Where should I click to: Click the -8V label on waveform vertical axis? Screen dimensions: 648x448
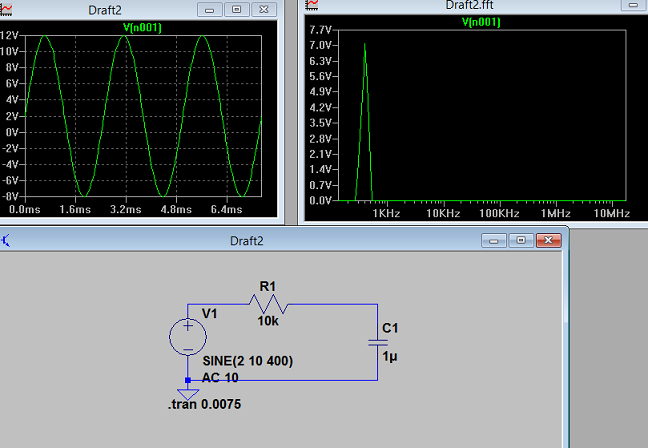(x=10, y=196)
